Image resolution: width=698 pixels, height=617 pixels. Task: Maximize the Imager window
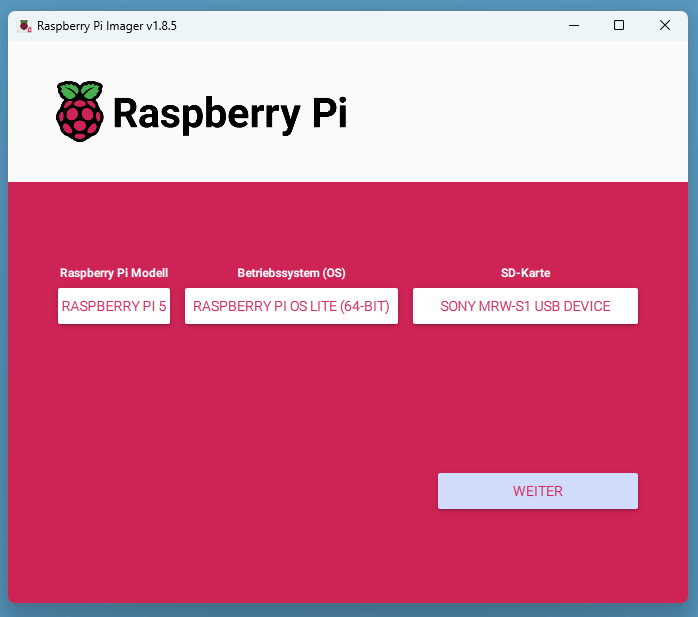coord(619,26)
